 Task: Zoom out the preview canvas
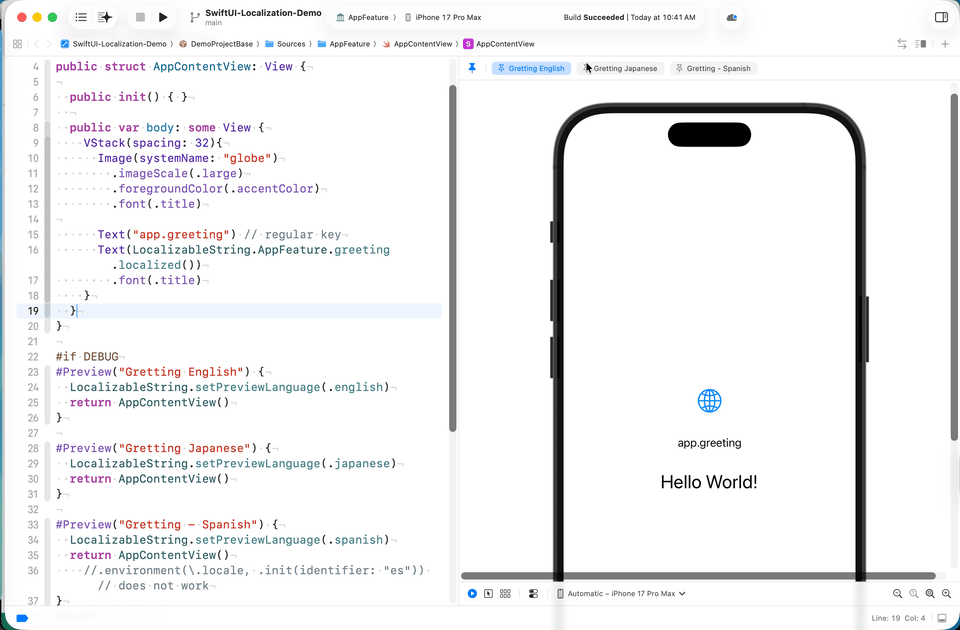pyautogui.click(x=897, y=594)
